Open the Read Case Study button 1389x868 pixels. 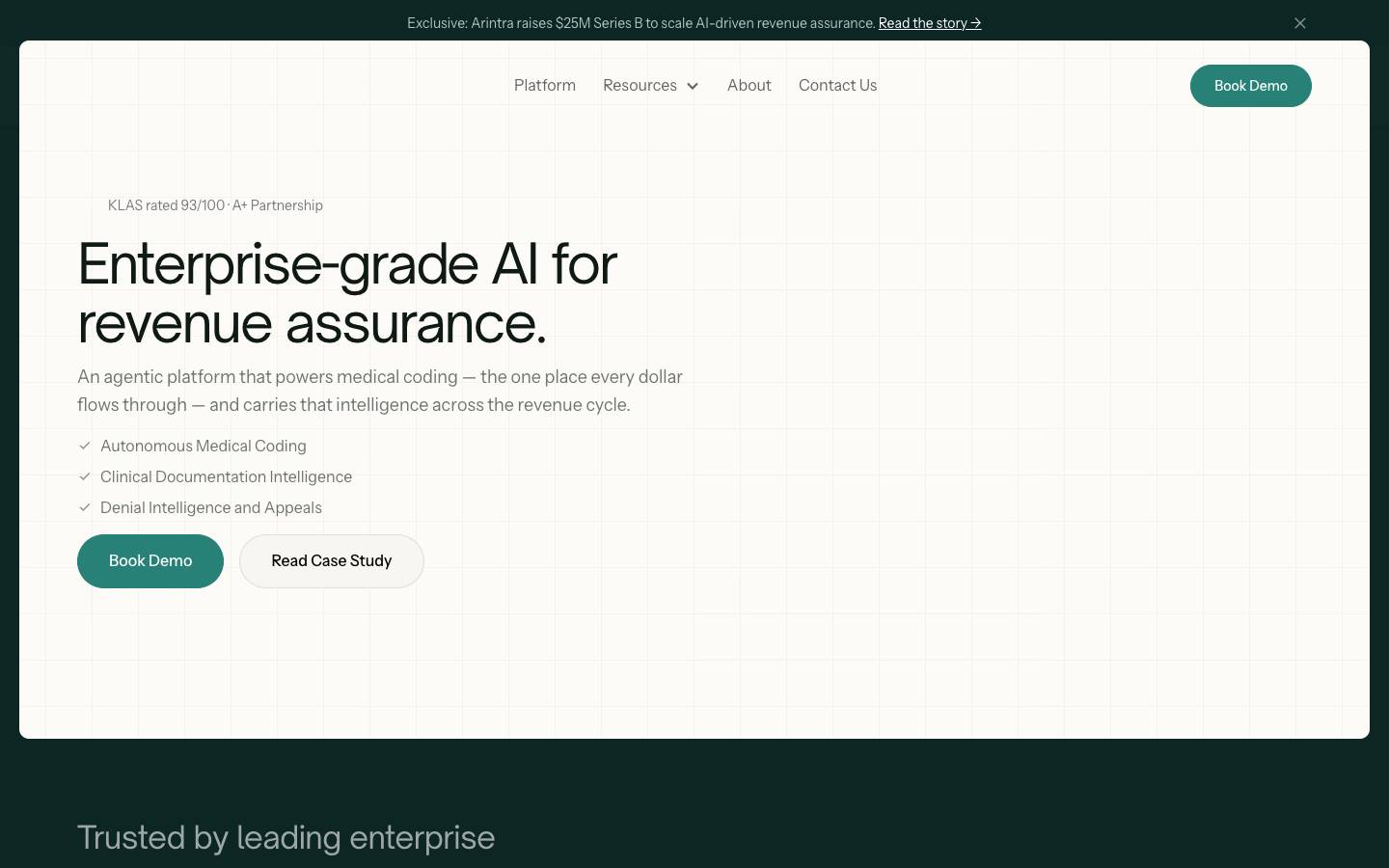coord(332,561)
